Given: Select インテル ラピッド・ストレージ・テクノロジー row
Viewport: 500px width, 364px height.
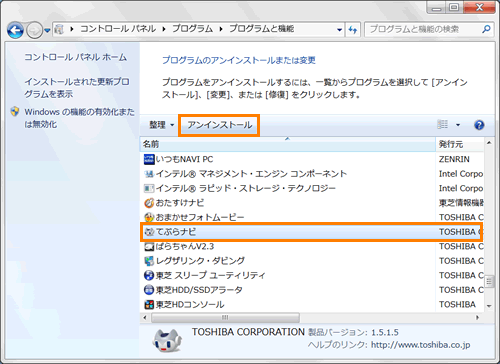Looking at the screenshot, I should coord(312,188).
